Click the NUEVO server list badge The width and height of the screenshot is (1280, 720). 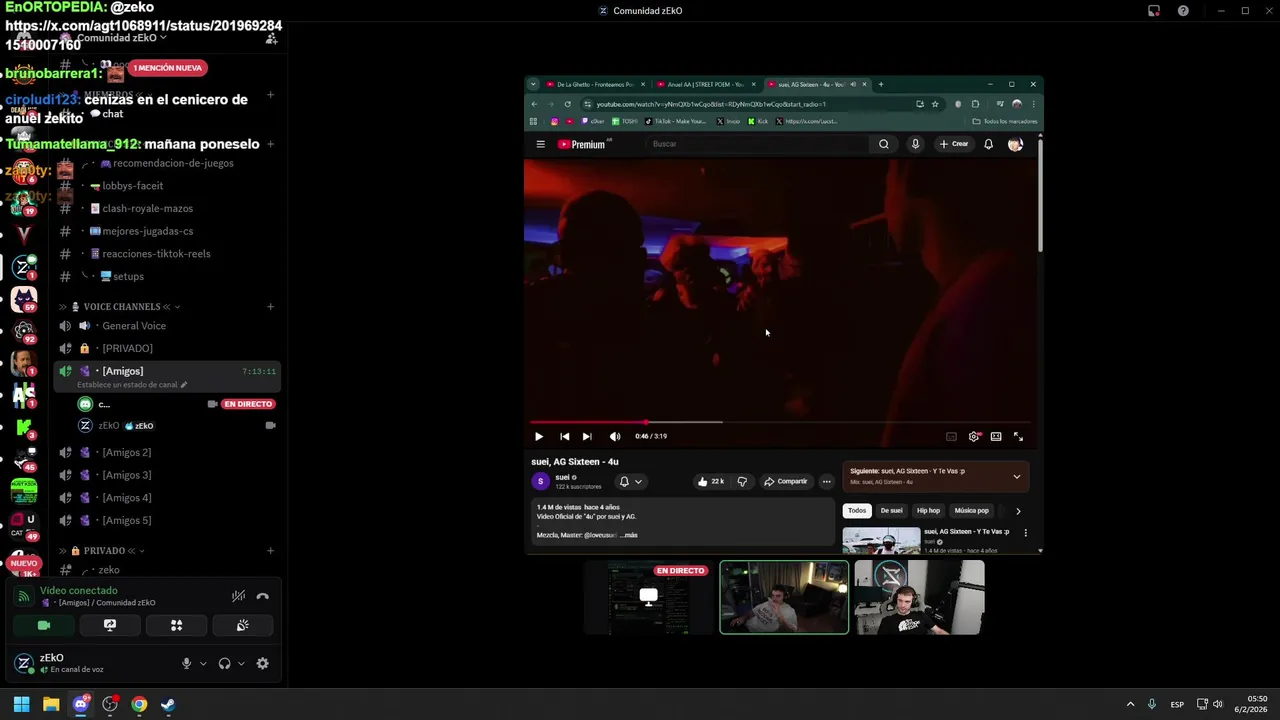point(23,563)
